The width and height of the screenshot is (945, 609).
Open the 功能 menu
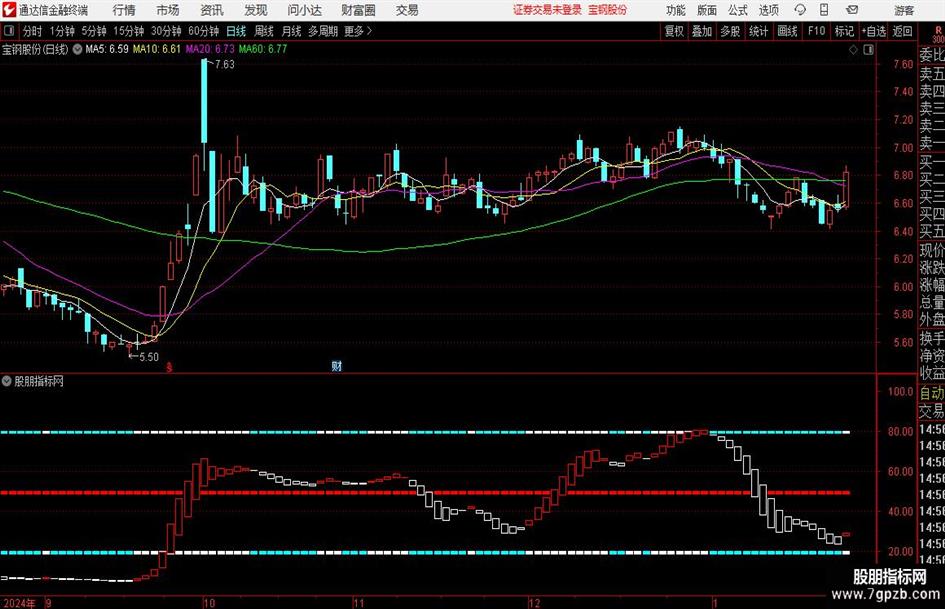pos(676,10)
